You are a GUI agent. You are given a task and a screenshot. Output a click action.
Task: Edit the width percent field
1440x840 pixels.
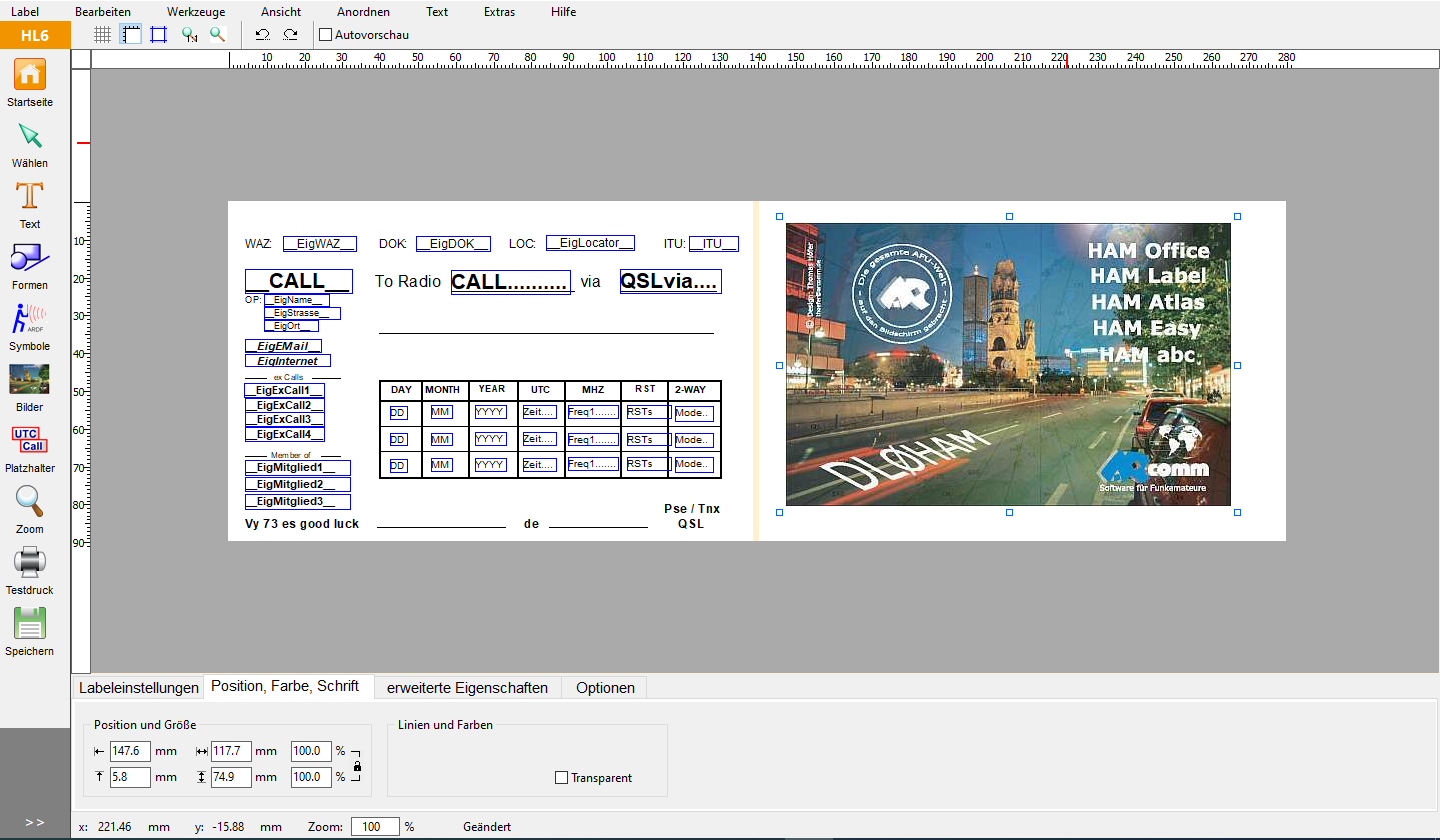tap(311, 751)
